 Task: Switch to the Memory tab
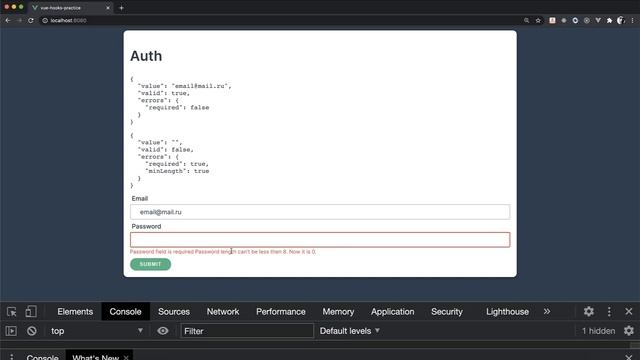tap(338, 311)
